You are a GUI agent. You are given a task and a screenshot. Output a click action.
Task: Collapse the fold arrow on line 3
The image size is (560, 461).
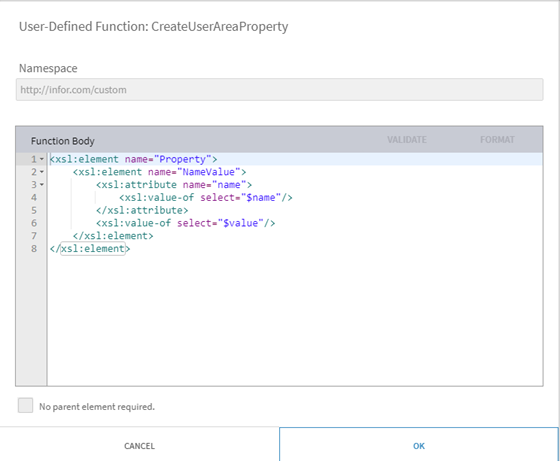coord(42,185)
